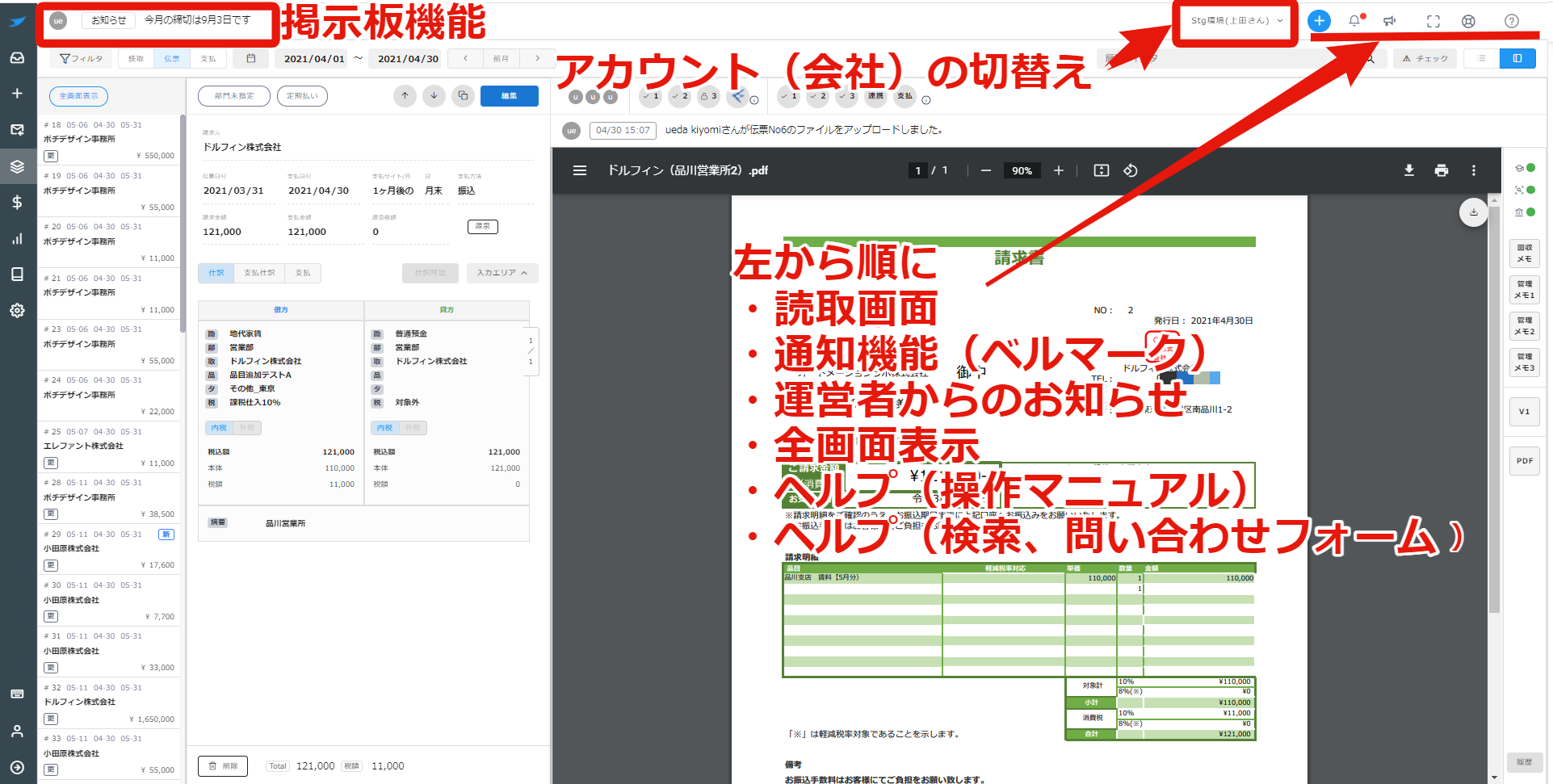Zoom in the PDF
The image size is (1553, 784).
(1059, 170)
